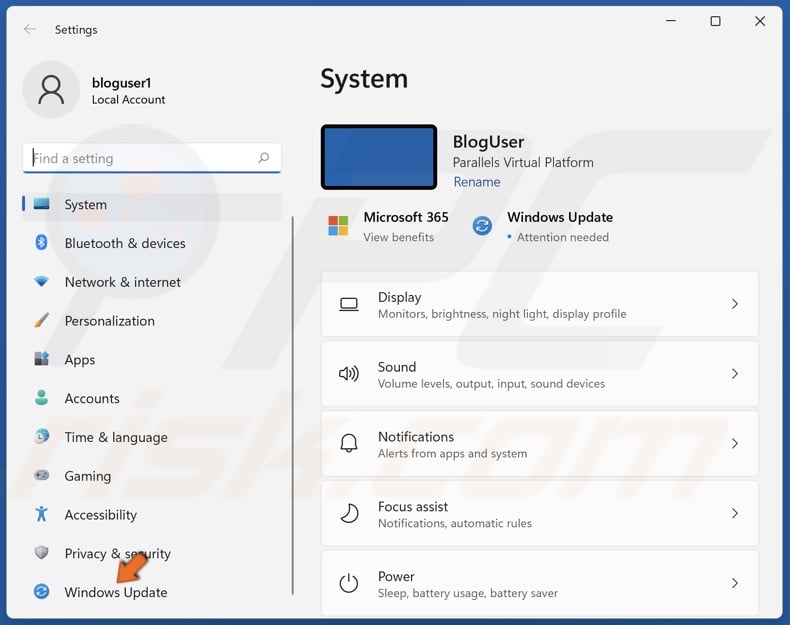Click the blue desktop preview thumbnail
The height and width of the screenshot is (625, 790).
(x=379, y=157)
